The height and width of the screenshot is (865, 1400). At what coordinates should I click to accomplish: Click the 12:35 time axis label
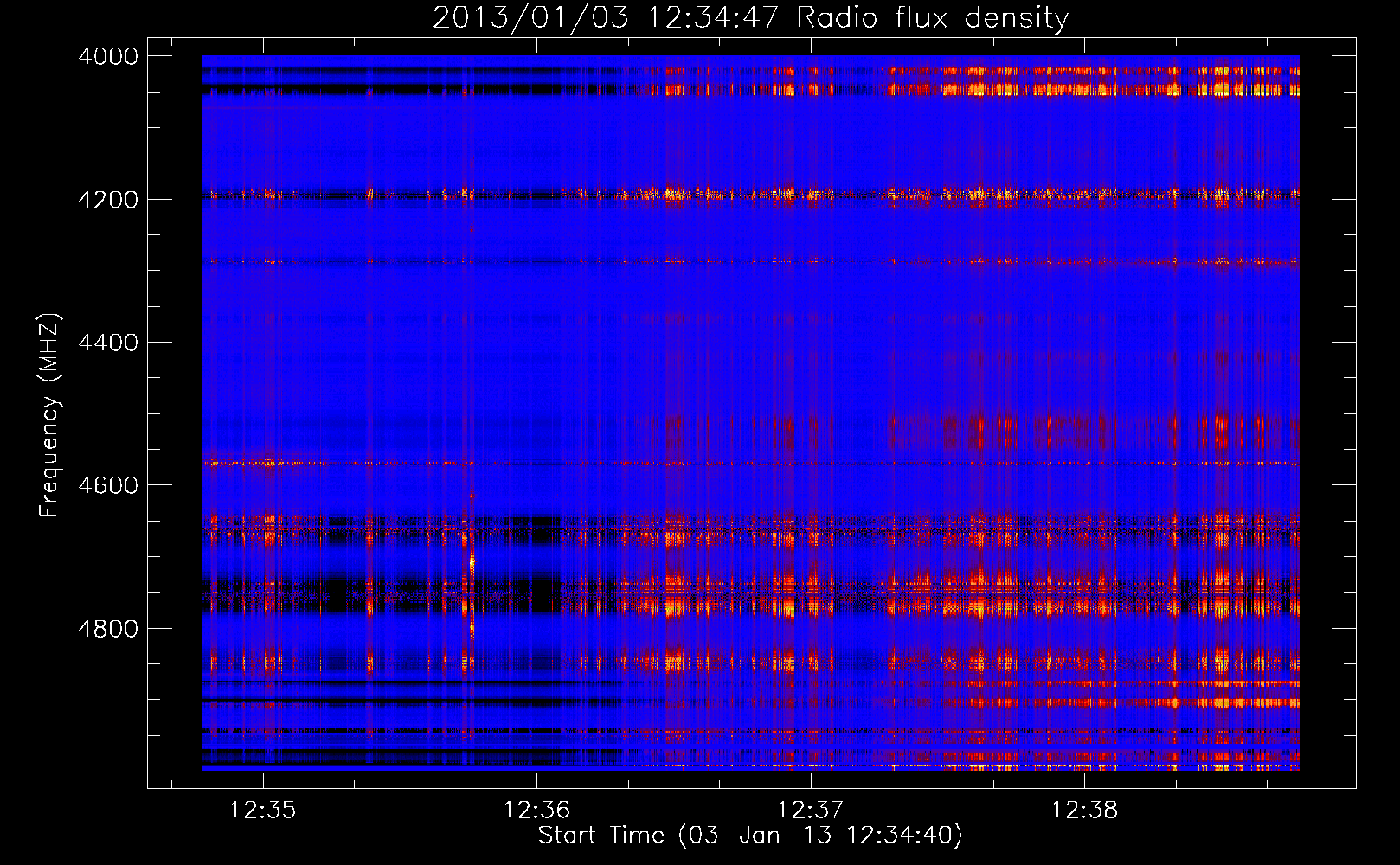262,811
